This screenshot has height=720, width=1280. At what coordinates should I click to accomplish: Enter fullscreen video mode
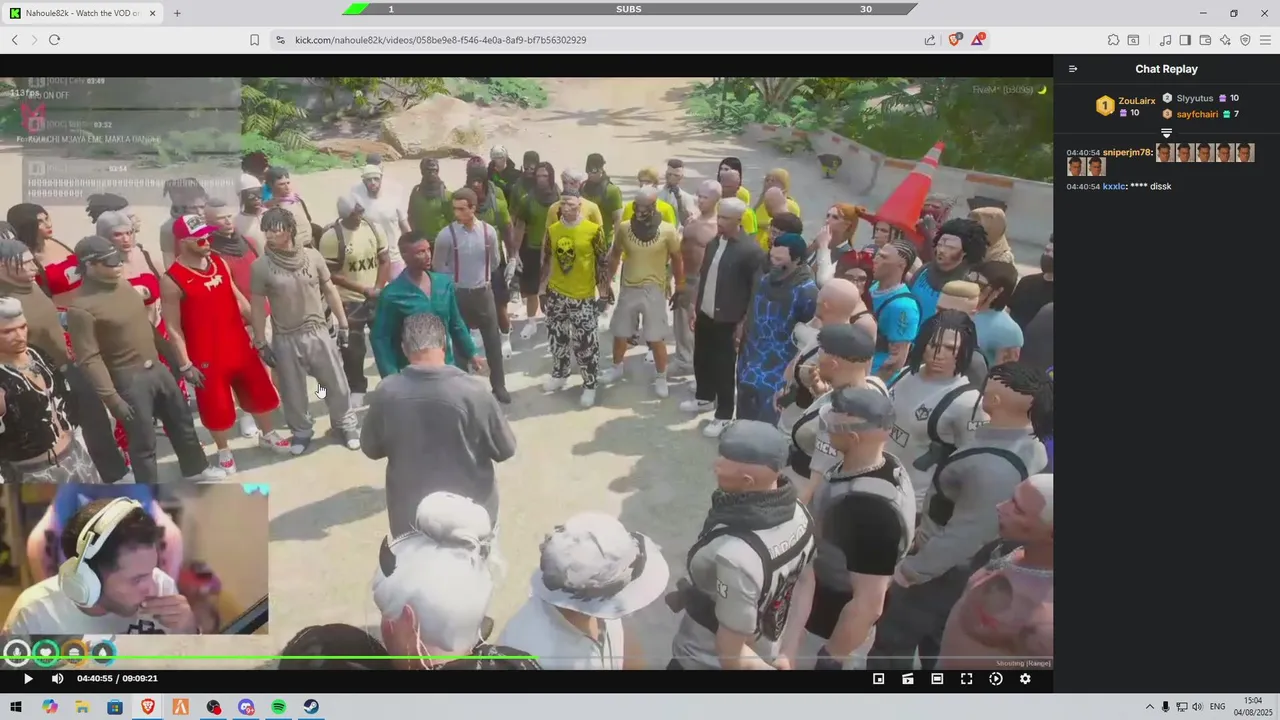pos(966,678)
